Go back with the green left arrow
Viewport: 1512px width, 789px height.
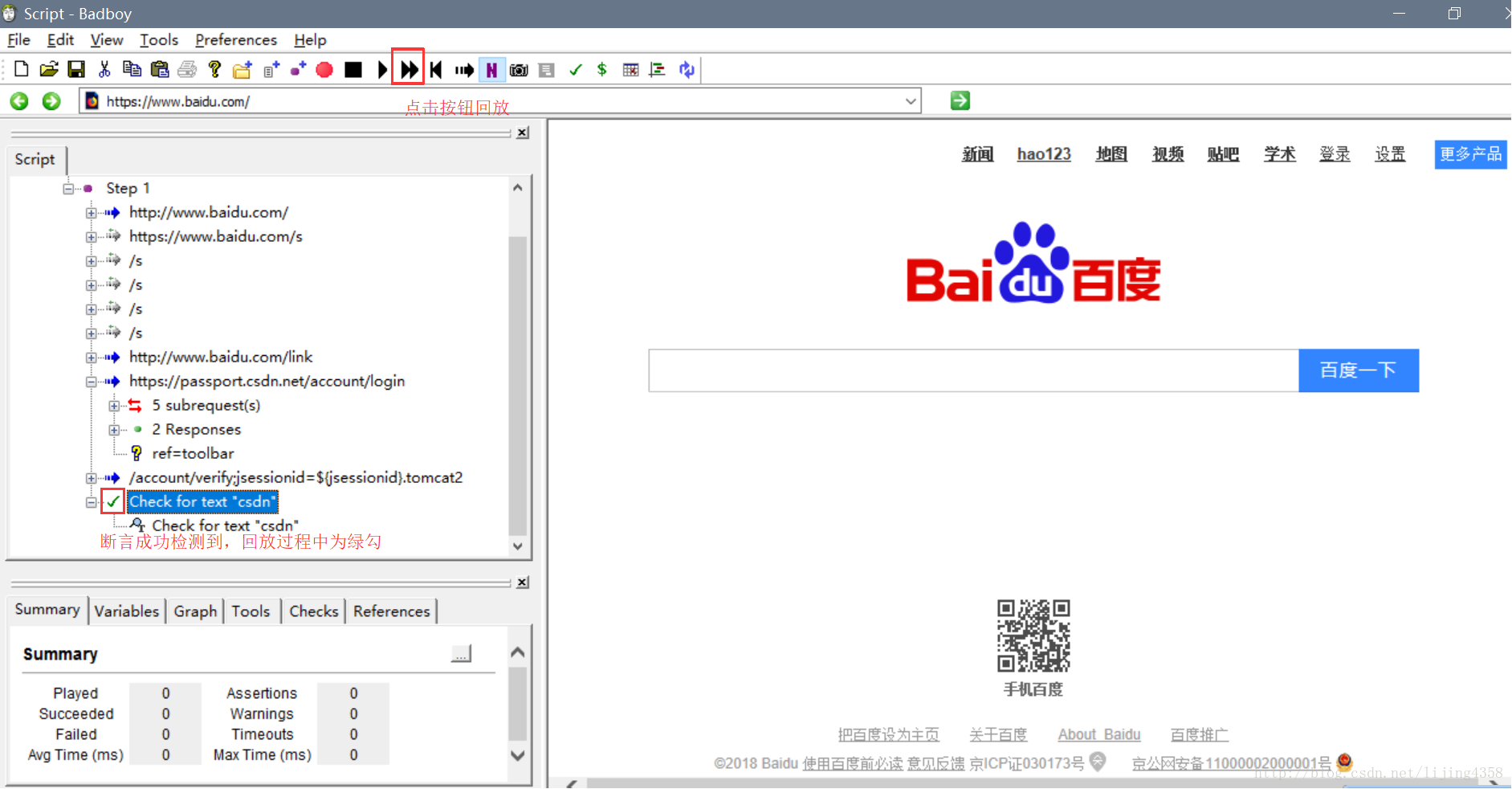click(19, 101)
